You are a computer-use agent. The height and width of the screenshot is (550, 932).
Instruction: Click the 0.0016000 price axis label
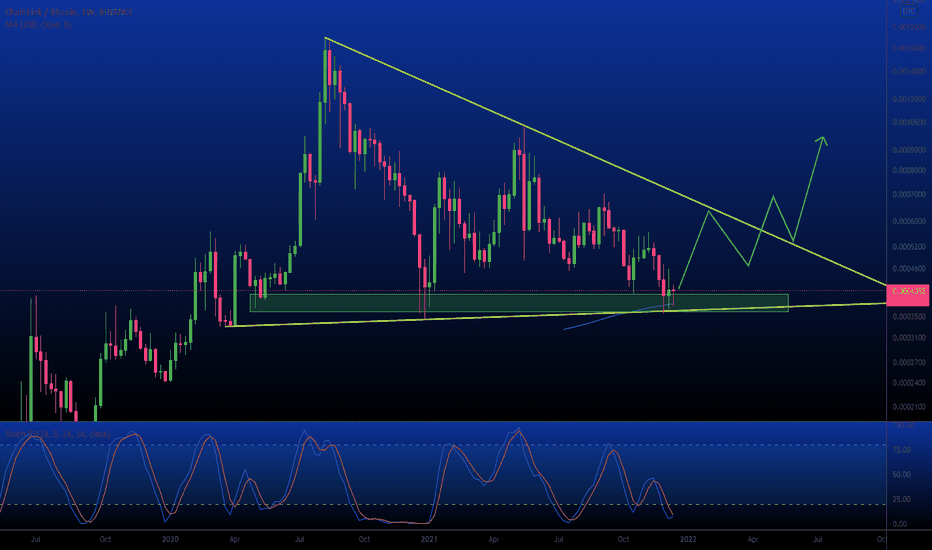coord(909,48)
